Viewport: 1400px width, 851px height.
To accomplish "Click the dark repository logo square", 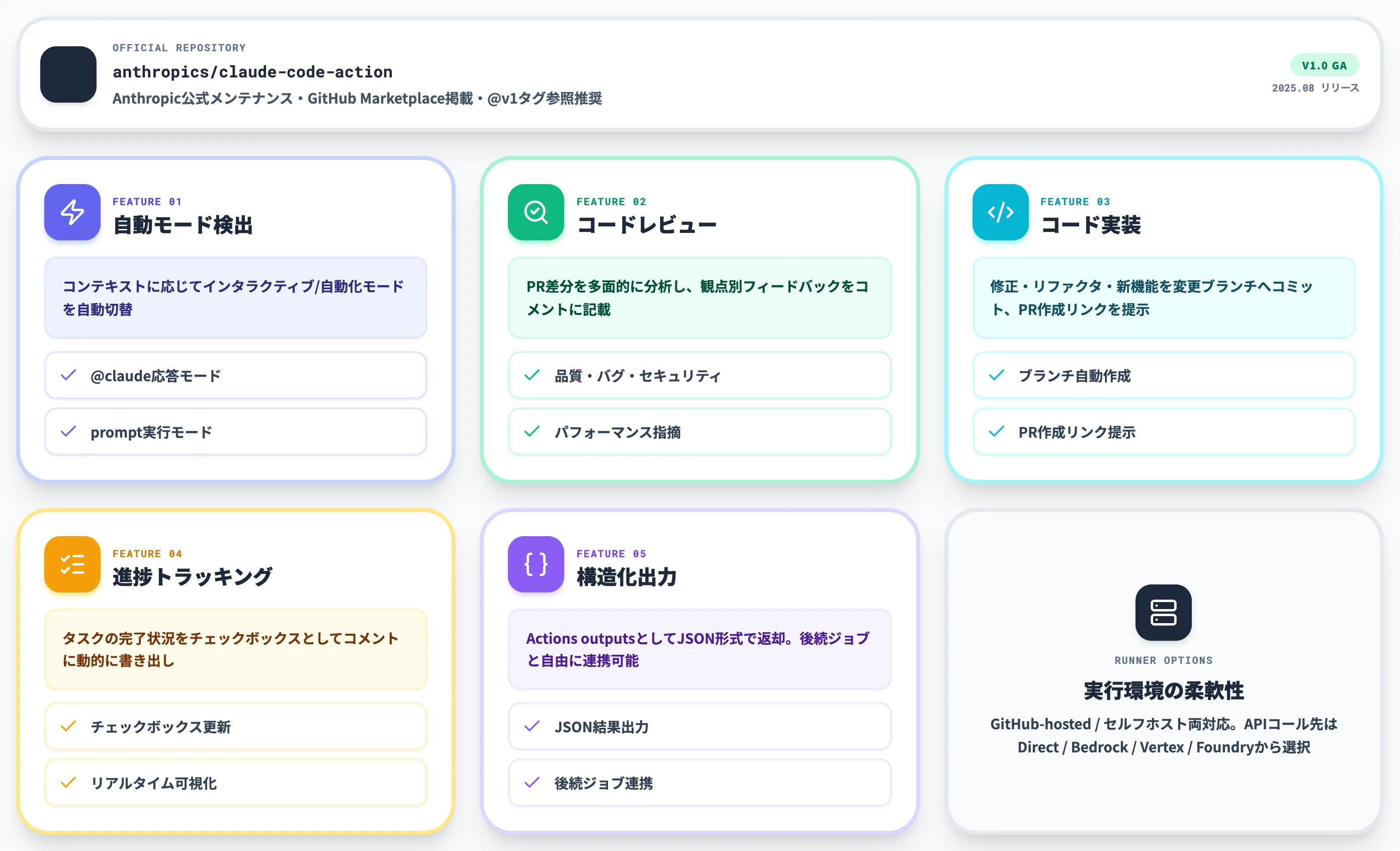I will [68, 74].
